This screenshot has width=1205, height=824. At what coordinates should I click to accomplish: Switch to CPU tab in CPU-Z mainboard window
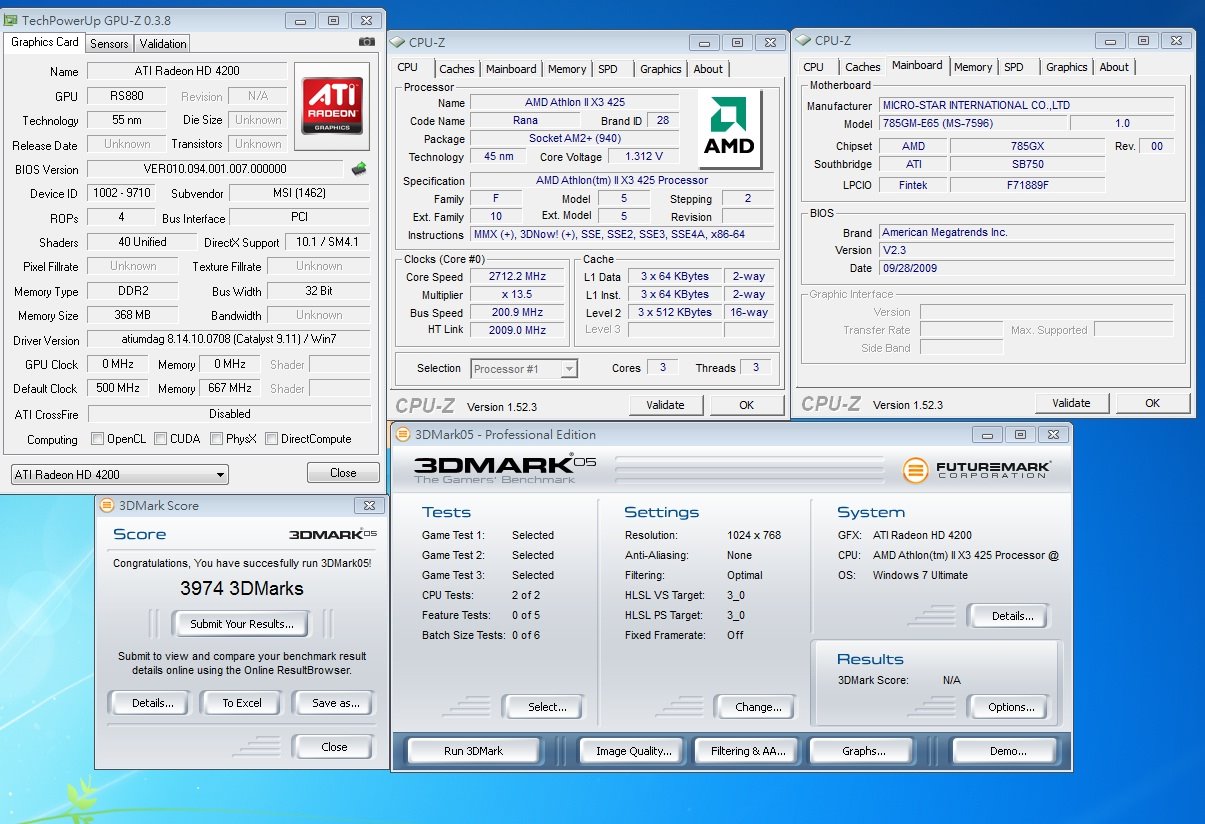(x=814, y=67)
